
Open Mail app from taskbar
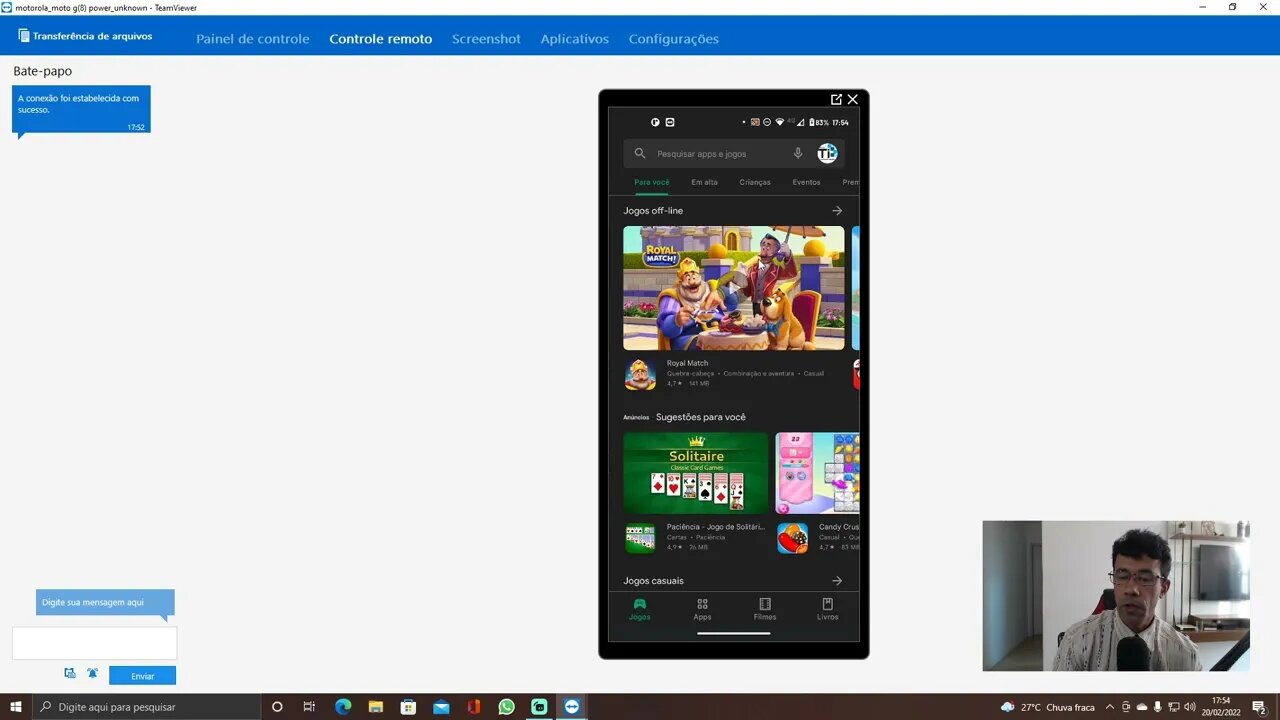(x=441, y=707)
